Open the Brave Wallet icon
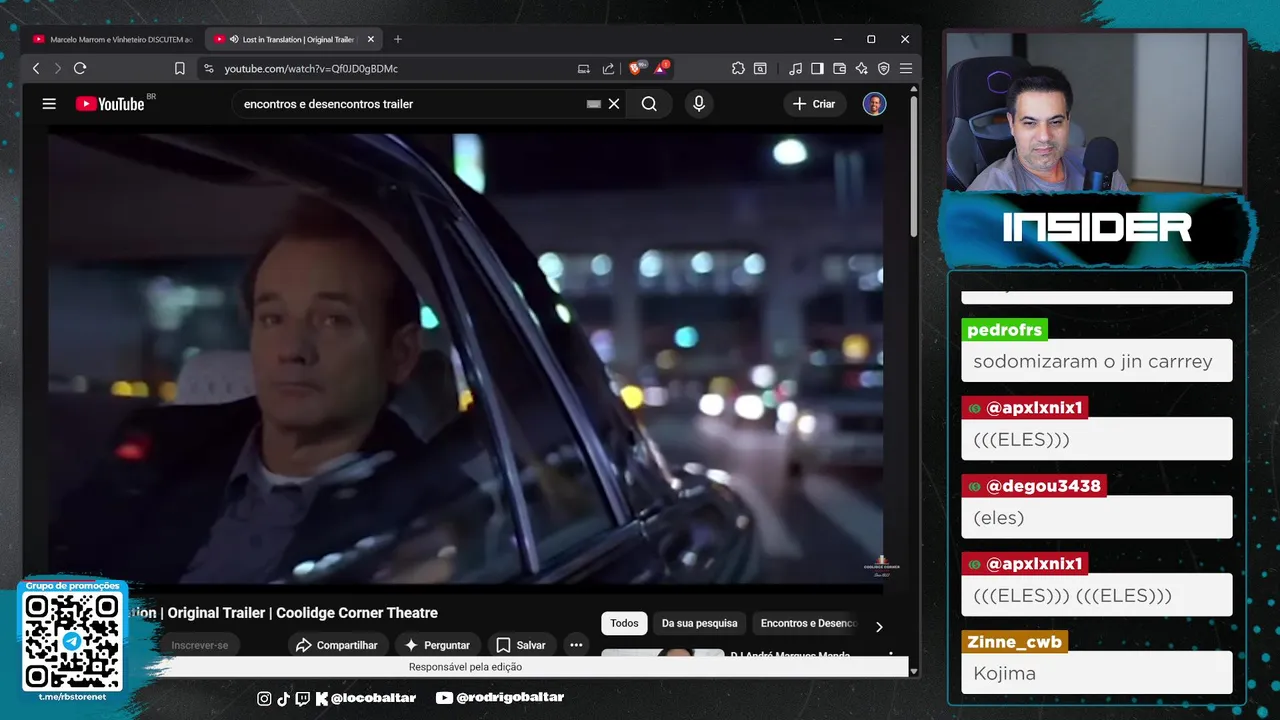The image size is (1280, 720). point(839,68)
